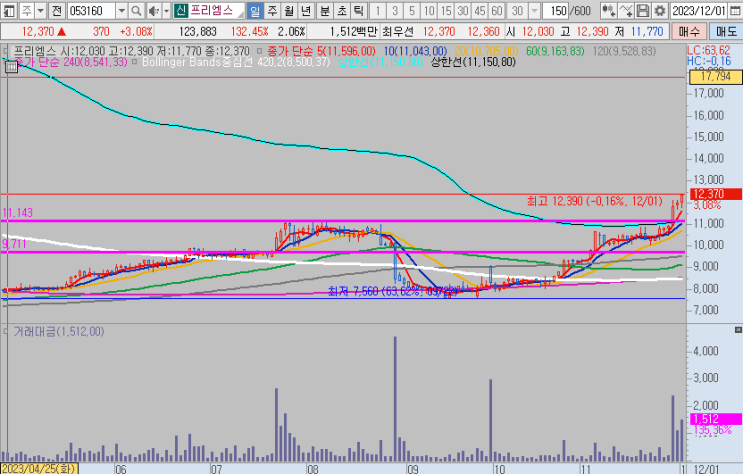Choose the 1 interval button

coord(378,10)
